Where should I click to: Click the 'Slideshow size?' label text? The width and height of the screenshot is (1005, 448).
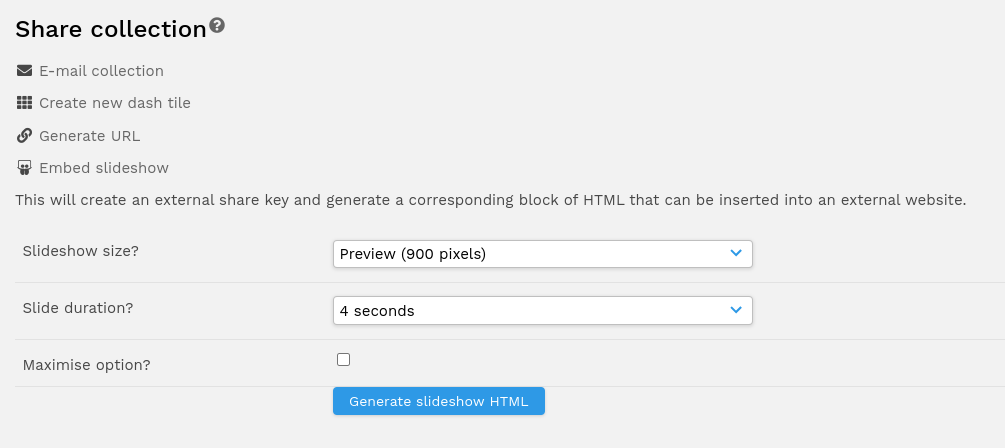pyautogui.click(x=81, y=251)
